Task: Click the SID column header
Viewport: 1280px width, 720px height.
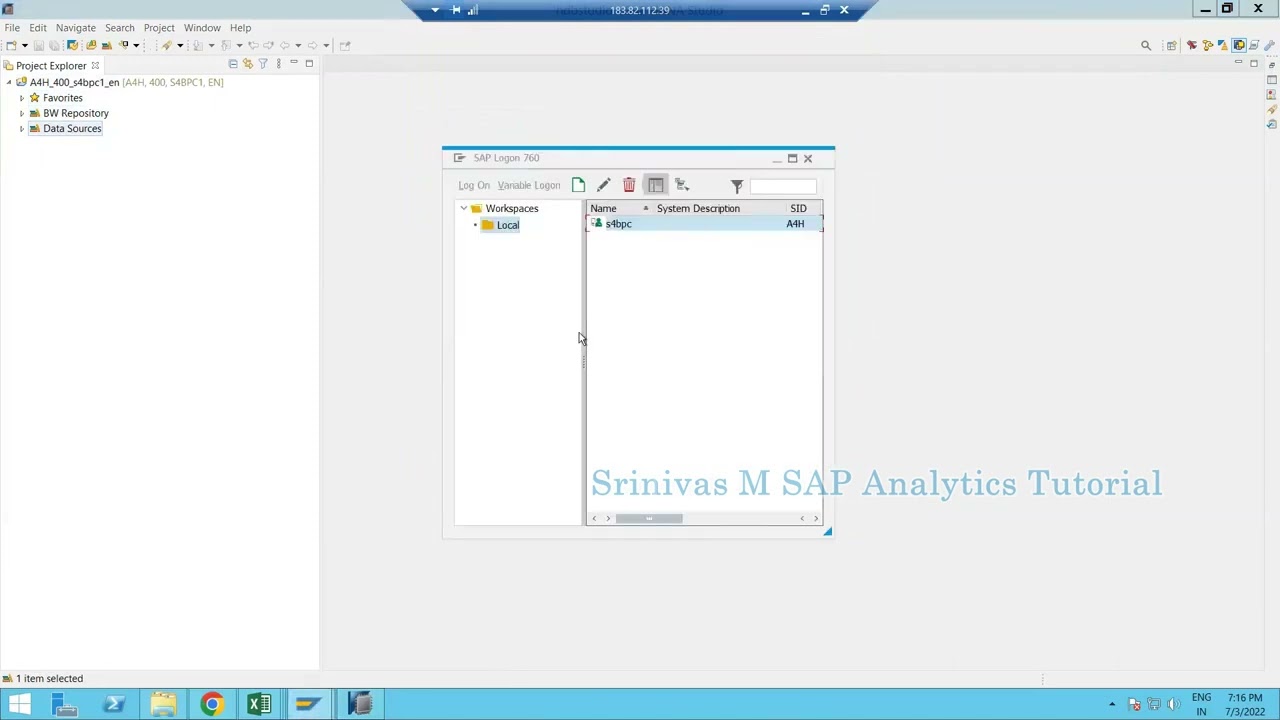Action: point(798,209)
